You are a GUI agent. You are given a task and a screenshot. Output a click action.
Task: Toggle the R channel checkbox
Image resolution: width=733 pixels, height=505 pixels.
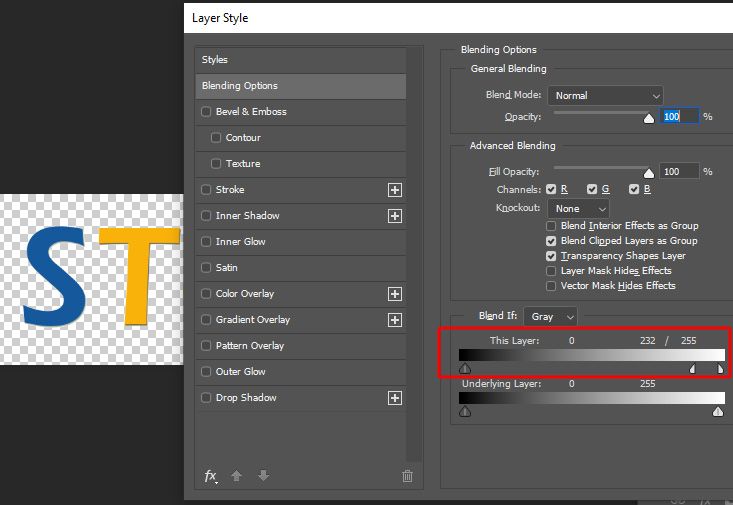point(551,189)
